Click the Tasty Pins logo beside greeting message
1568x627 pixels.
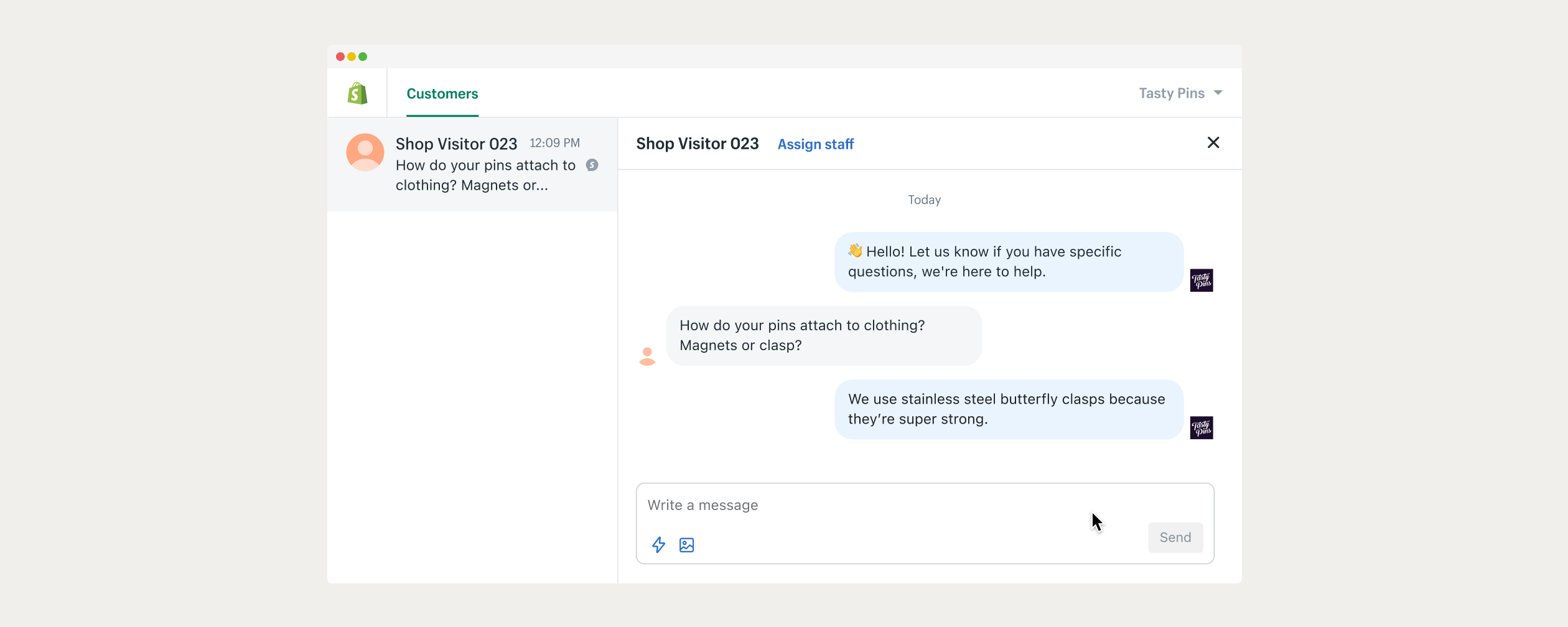pyautogui.click(x=1202, y=281)
